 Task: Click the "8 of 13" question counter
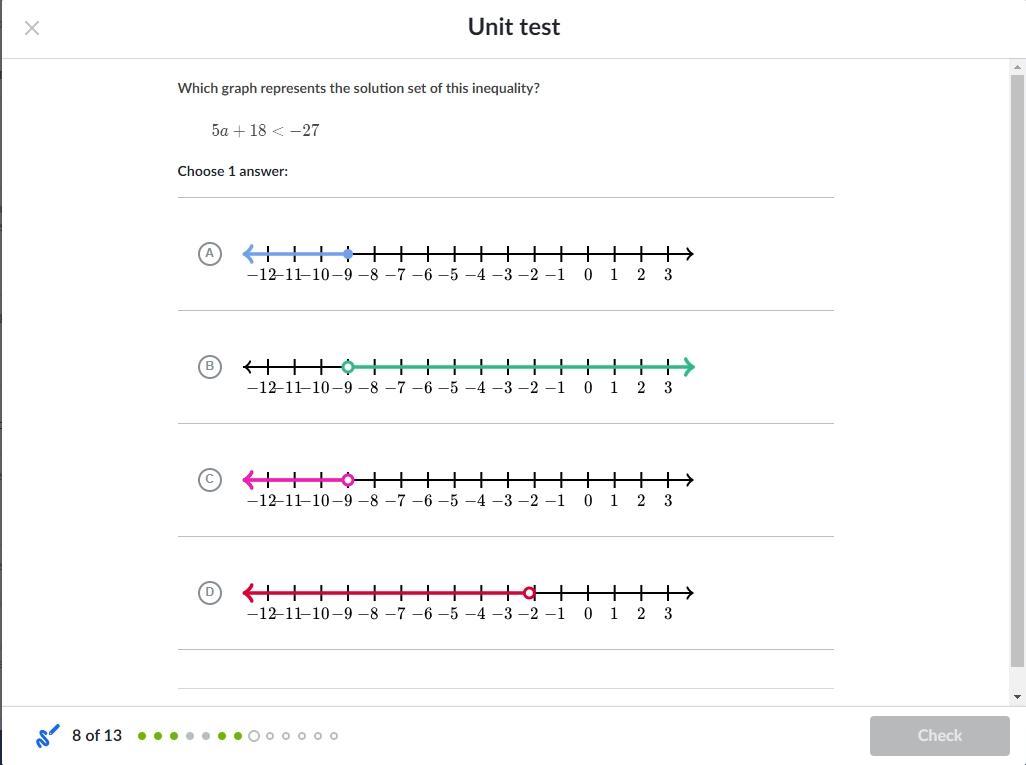[97, 736]
